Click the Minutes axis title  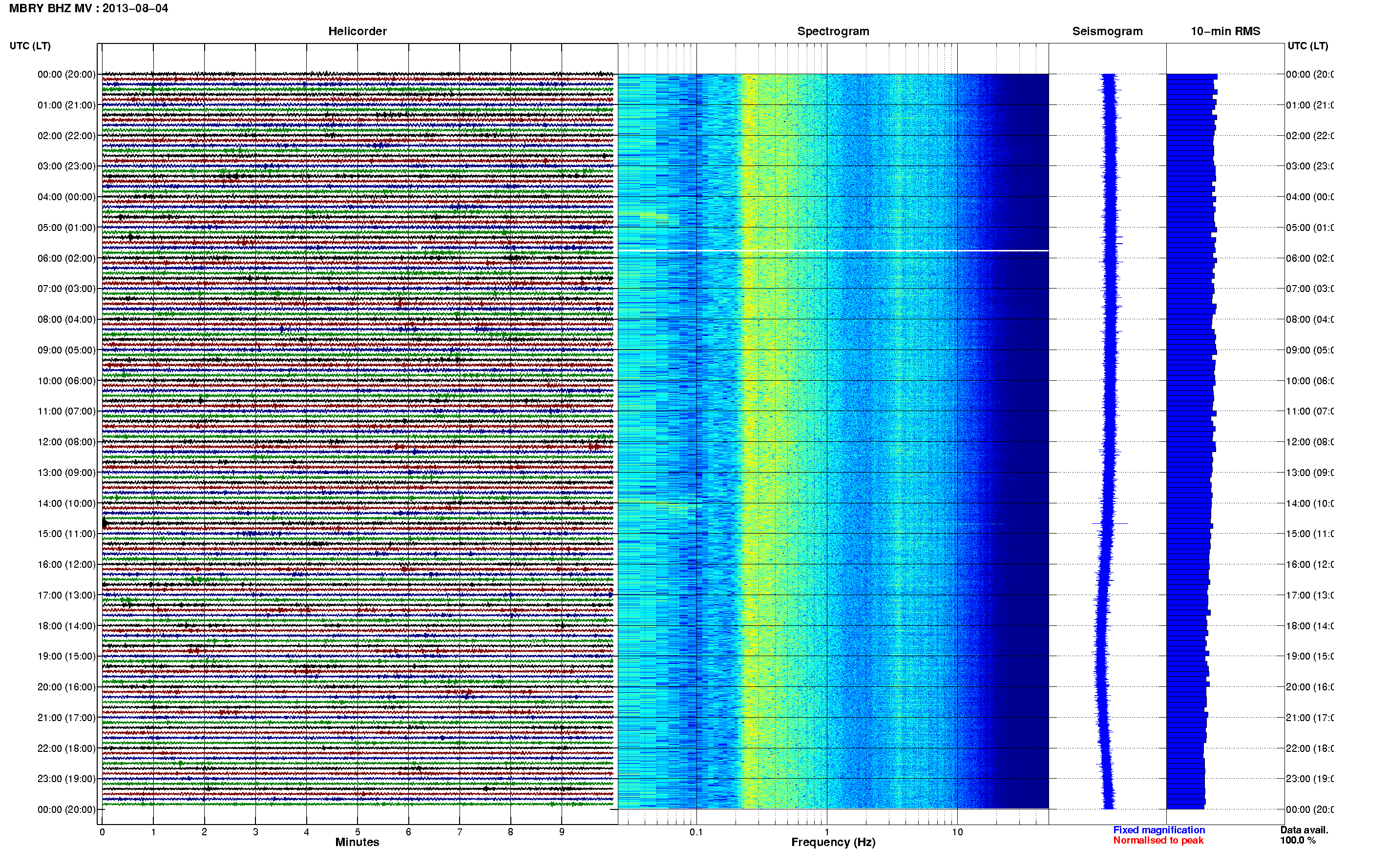(x=357, y=842)
